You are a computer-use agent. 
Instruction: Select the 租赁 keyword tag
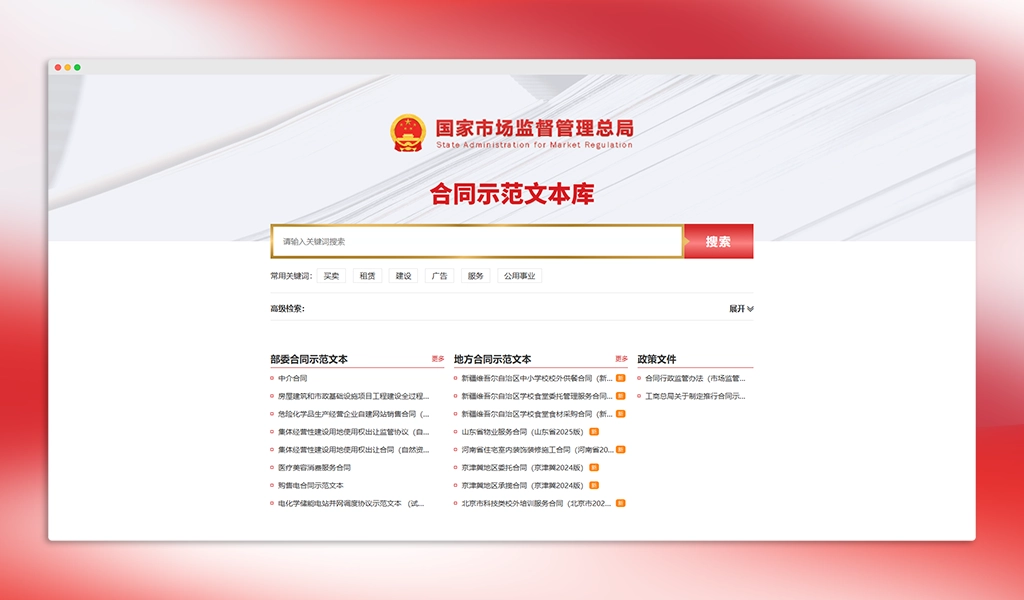point(367,276)
